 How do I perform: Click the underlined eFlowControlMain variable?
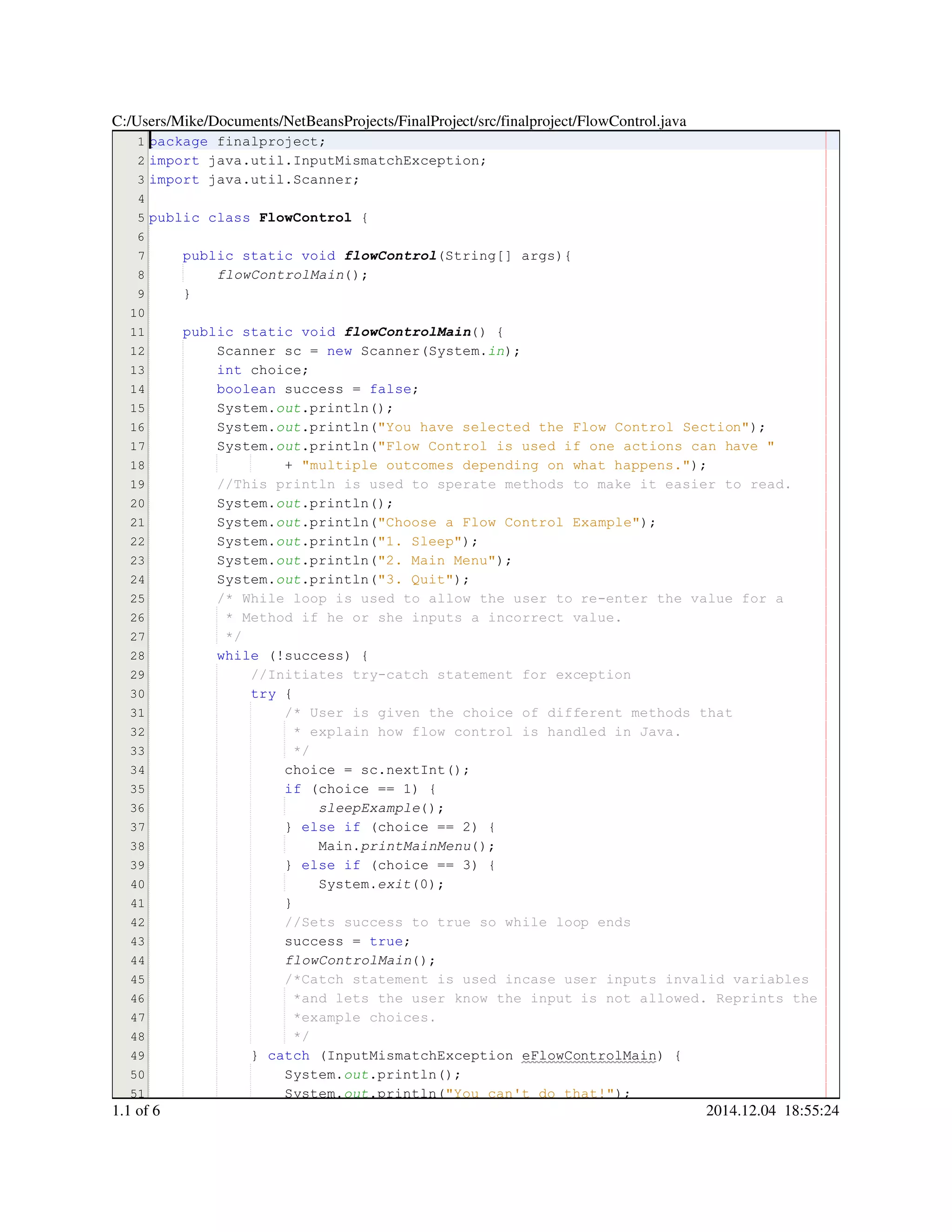tap(589, 1056)
